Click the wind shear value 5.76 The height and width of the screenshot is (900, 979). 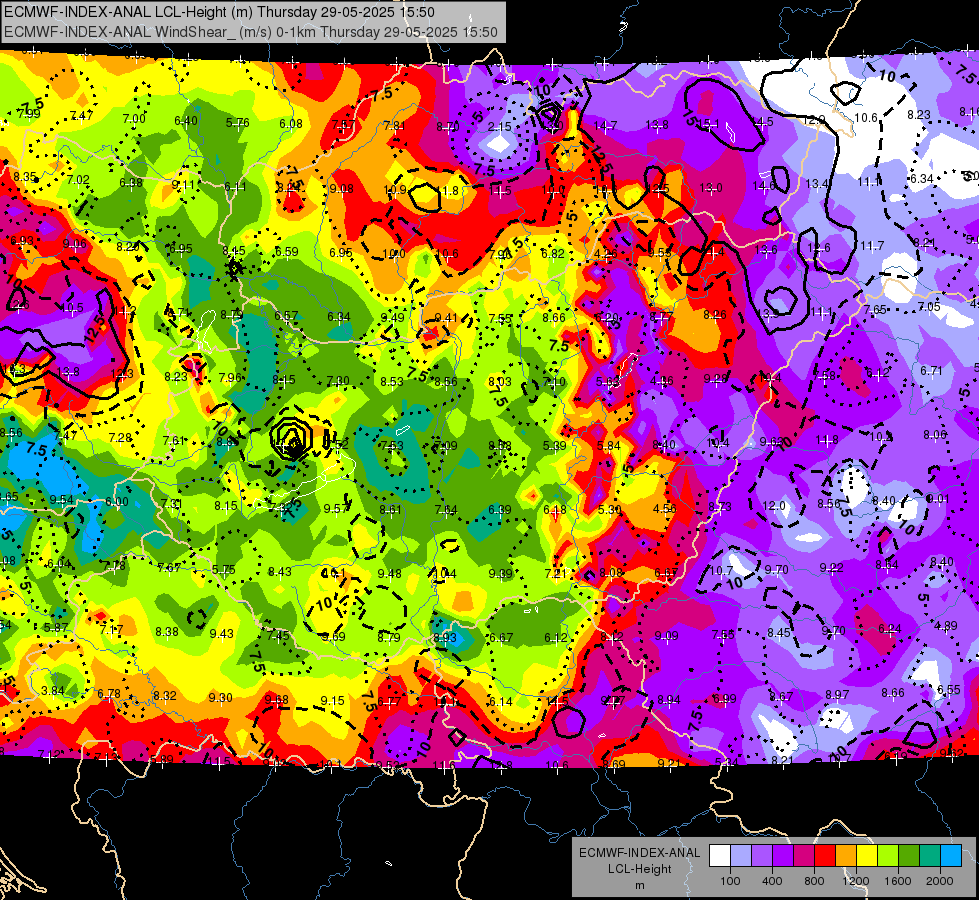click(238, 123)
